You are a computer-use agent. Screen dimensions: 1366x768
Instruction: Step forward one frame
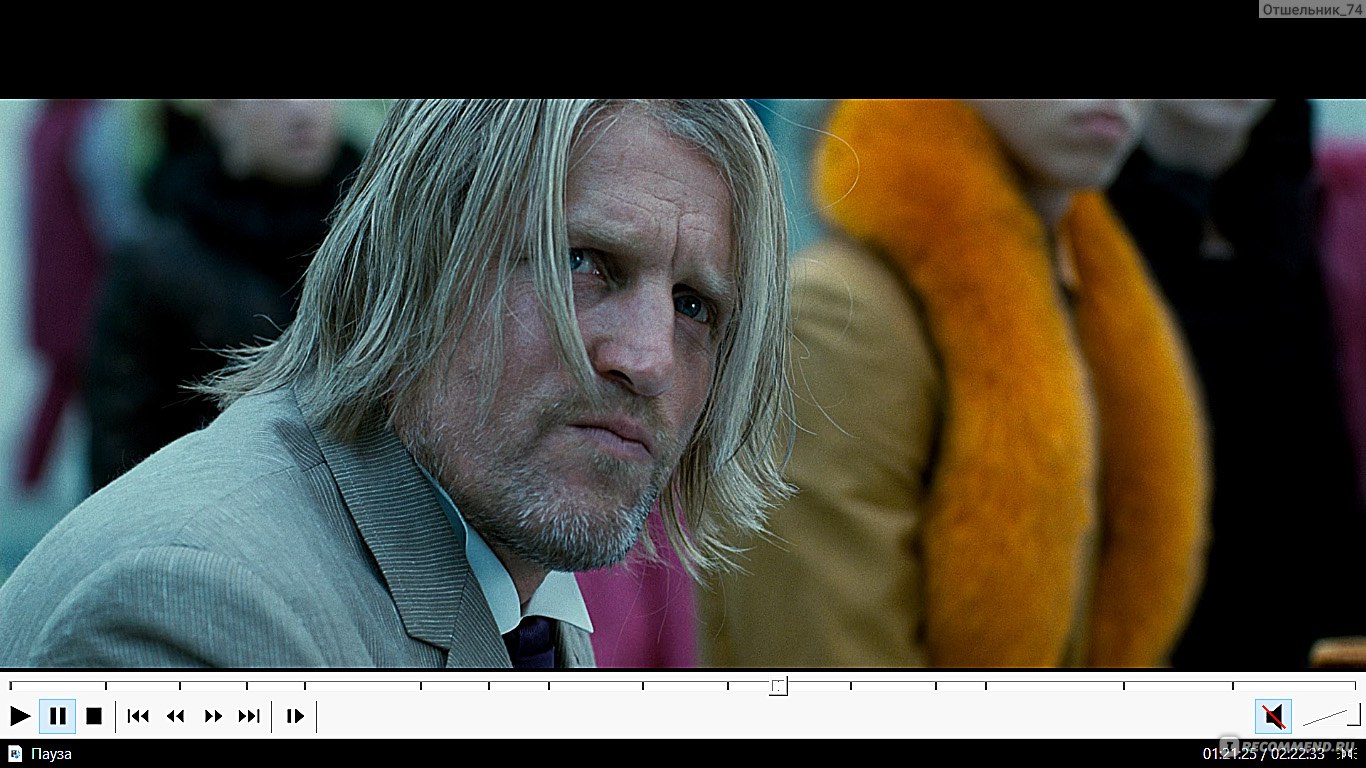(295, 716)
